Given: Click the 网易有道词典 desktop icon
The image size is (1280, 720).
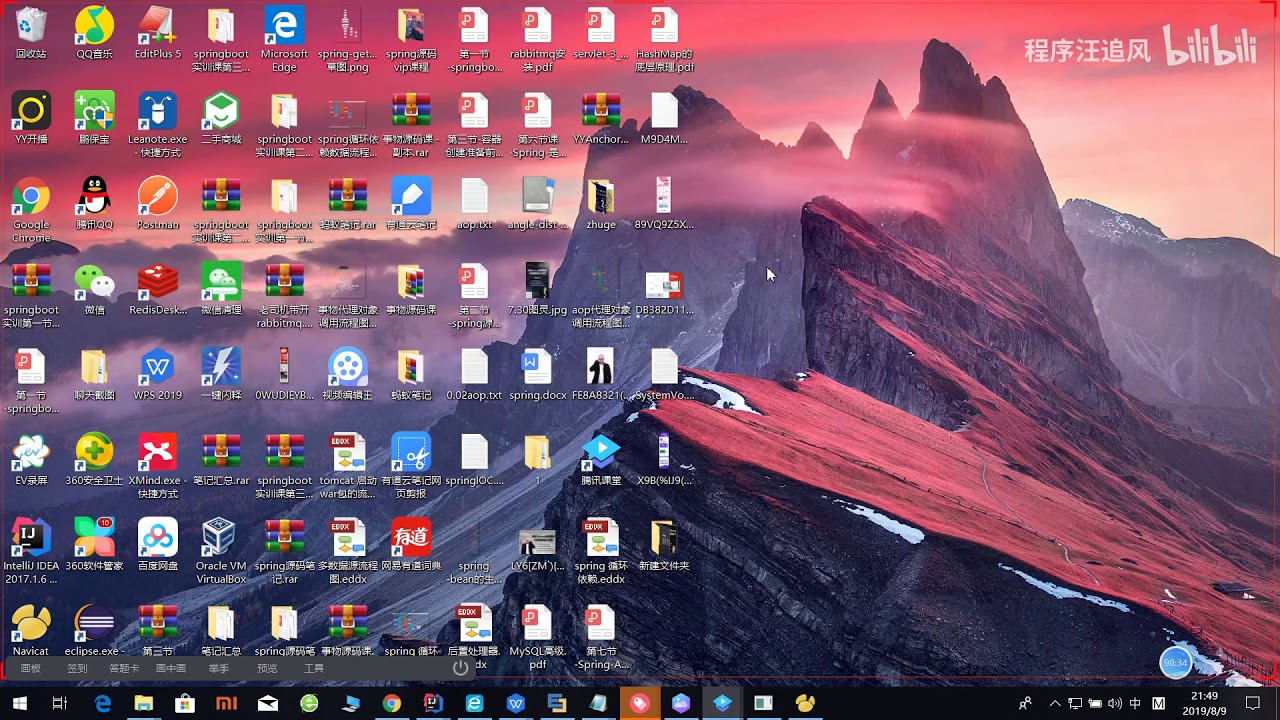Looking at the screenshot, I should pos(411,544).
